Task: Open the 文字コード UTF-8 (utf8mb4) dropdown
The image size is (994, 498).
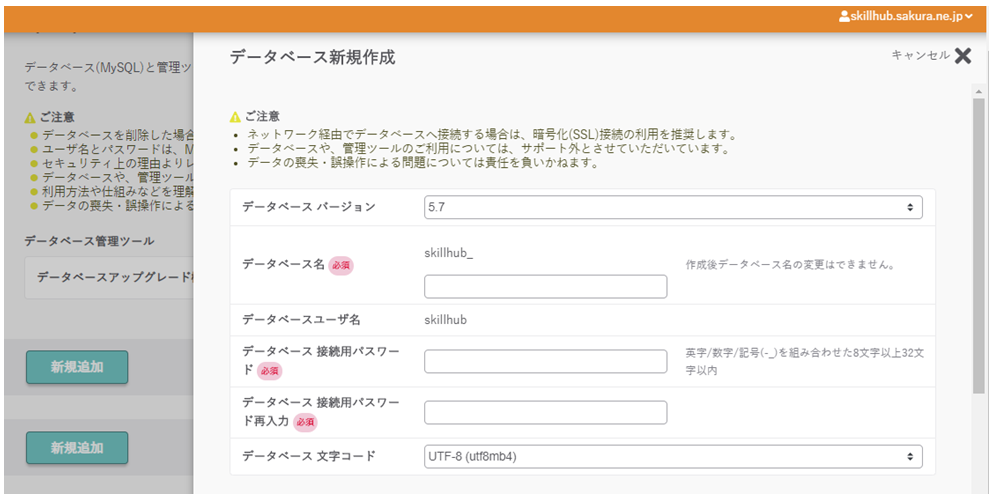Action: coord(673,456)
